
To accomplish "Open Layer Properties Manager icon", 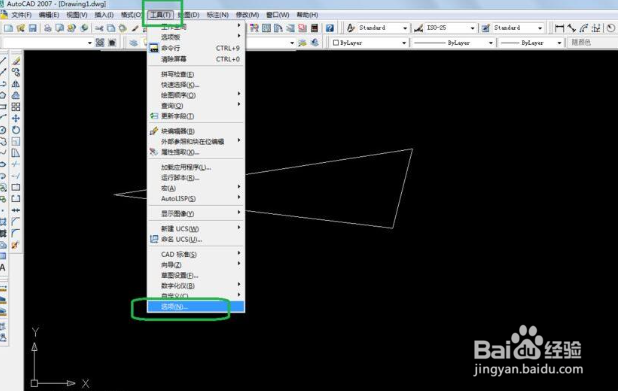I will point(134,43).
